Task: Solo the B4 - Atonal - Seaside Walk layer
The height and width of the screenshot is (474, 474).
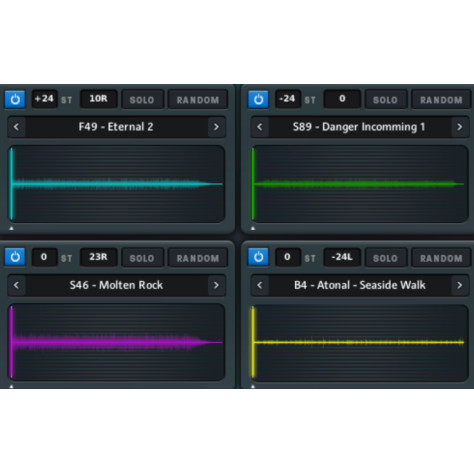Action: [386, 258]
